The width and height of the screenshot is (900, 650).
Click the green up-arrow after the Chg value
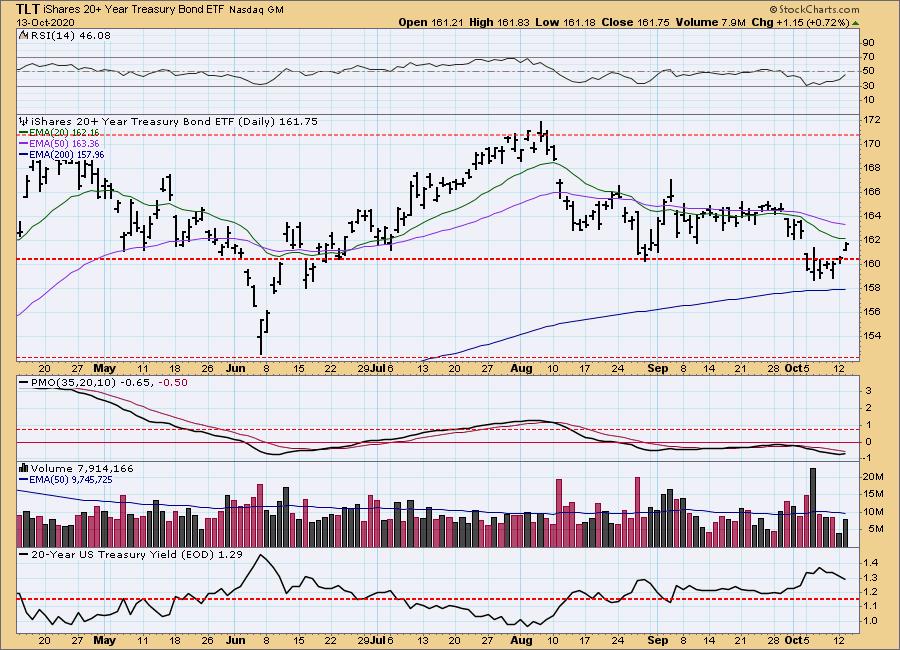pyautogui.click(x=855, y=23)
